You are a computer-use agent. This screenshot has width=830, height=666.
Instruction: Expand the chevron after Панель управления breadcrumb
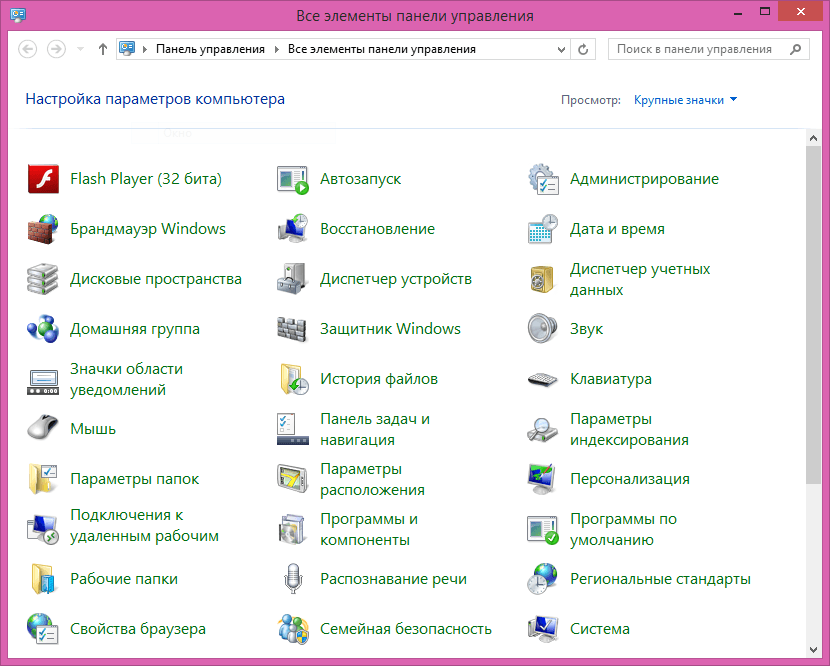276,49
